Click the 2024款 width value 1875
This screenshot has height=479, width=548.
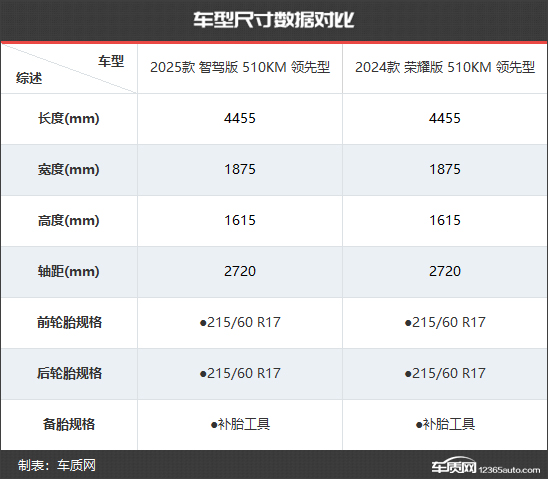[x=445, y=169]
